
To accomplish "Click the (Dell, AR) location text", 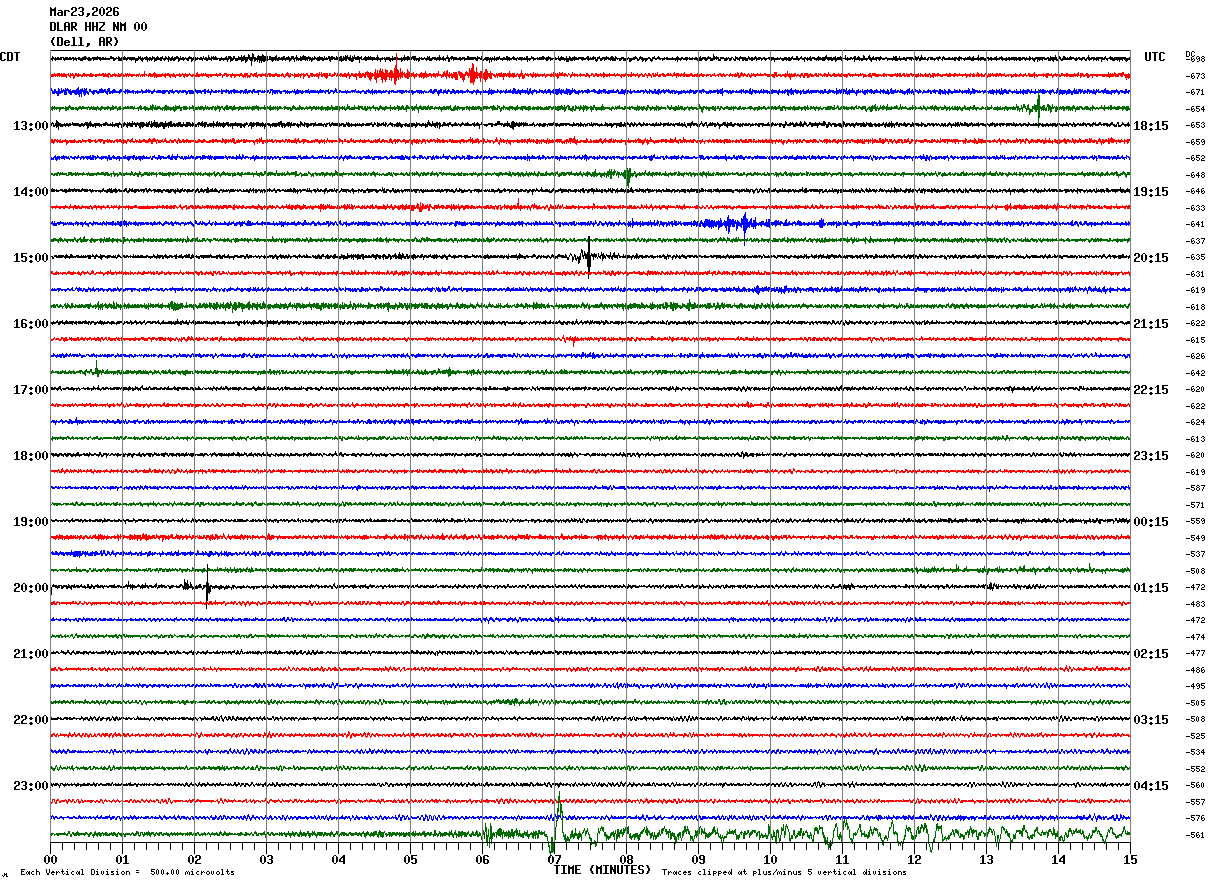I will 84,42.
